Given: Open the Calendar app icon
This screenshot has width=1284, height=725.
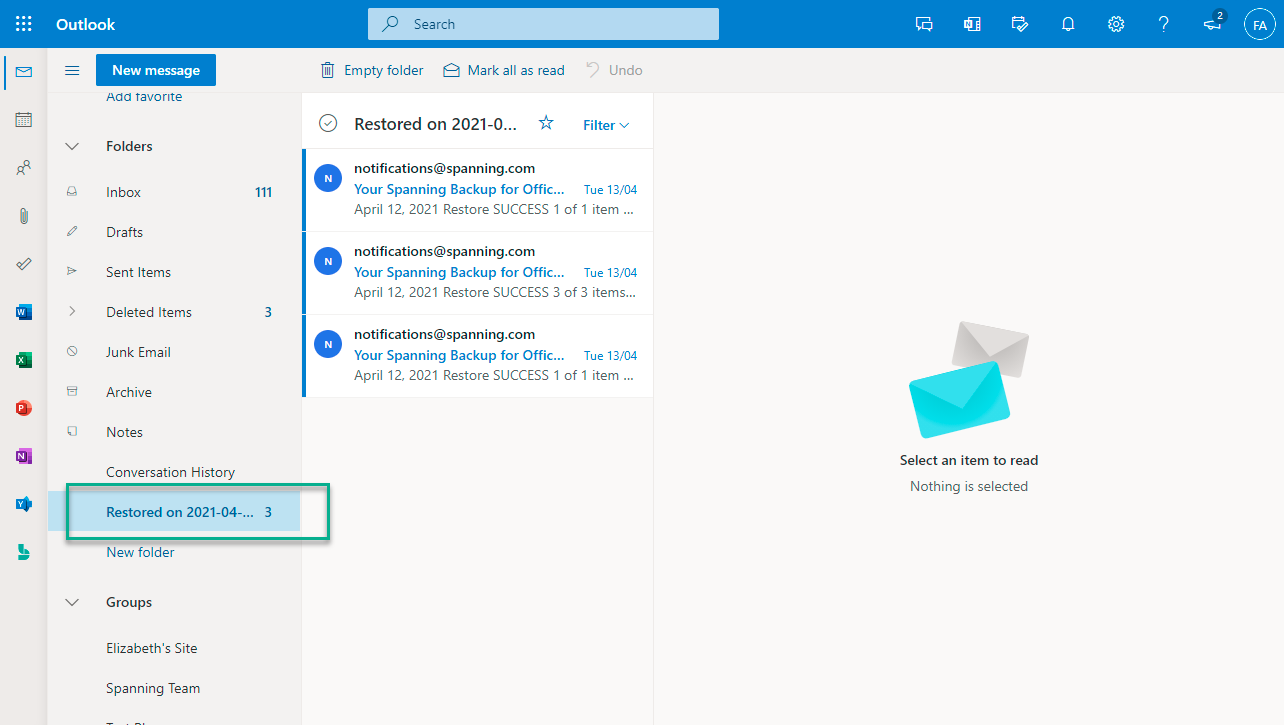Looking at the screenshot, I should point(24,120).
